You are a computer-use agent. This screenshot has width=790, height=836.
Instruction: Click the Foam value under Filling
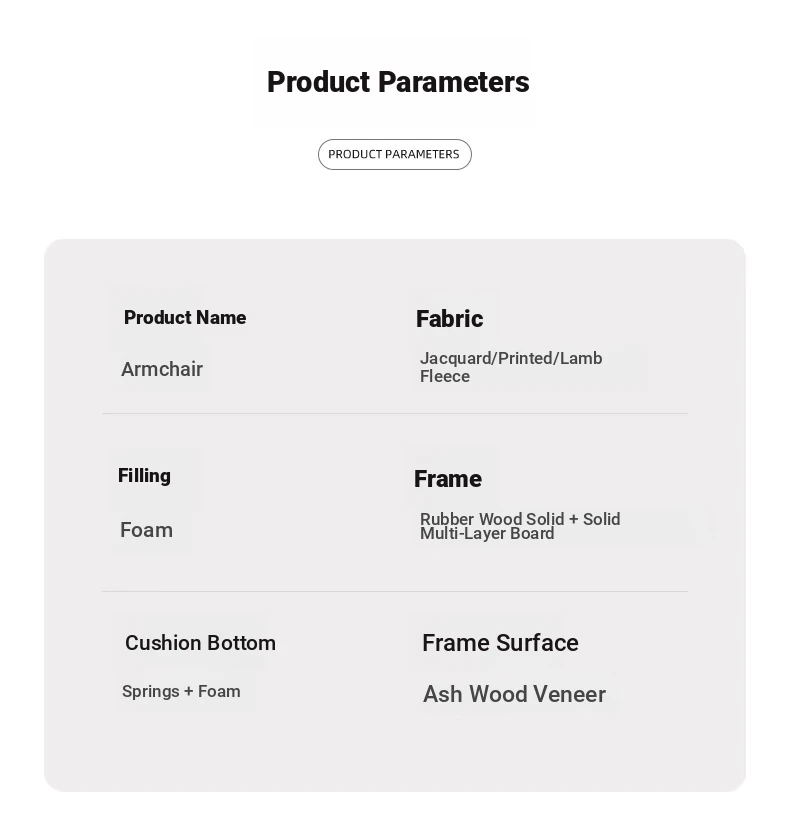(x=146, y=530)
